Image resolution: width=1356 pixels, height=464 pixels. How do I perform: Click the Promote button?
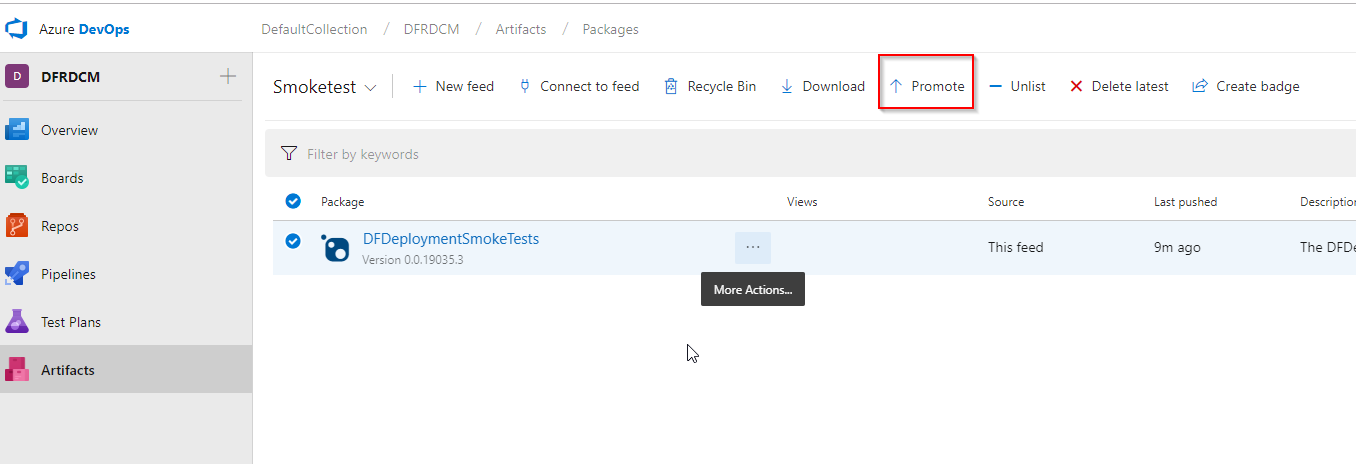tap(927, 87)
